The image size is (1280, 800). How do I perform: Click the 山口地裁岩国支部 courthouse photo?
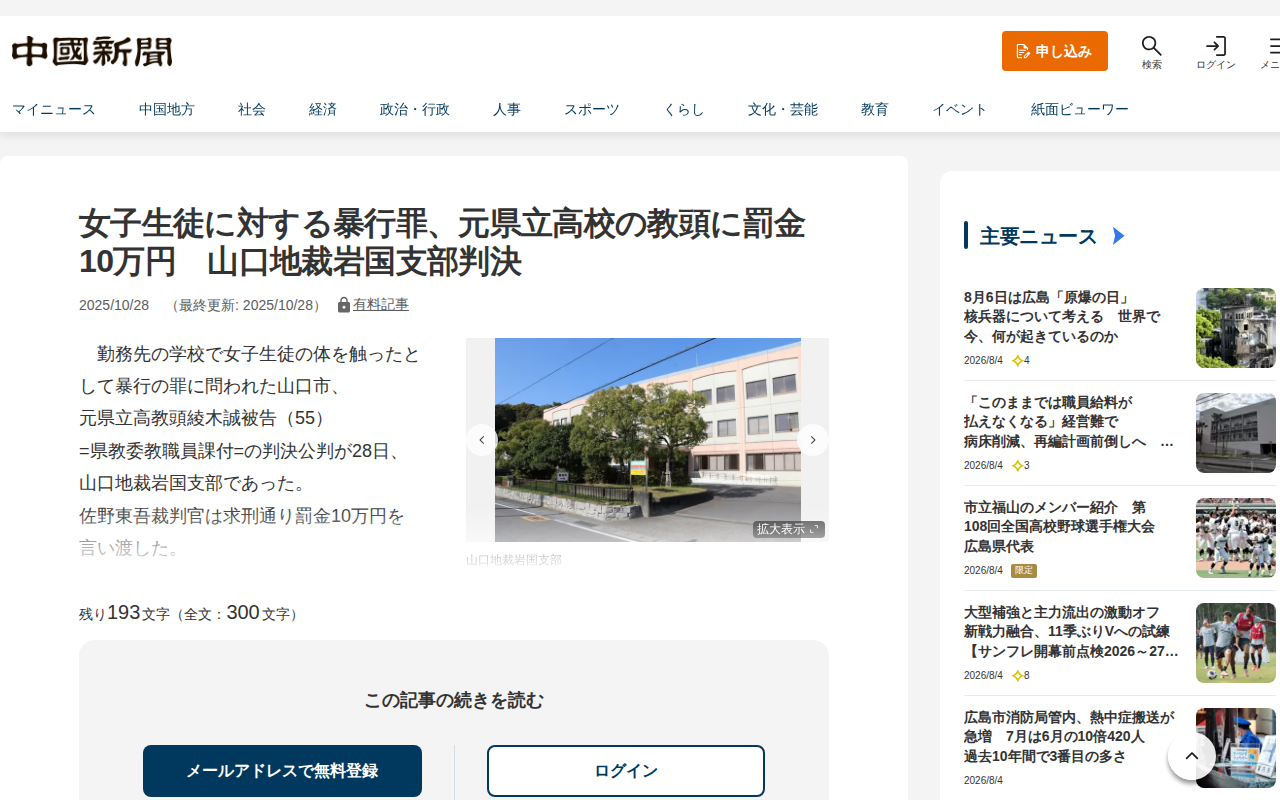tap(648, 440)
